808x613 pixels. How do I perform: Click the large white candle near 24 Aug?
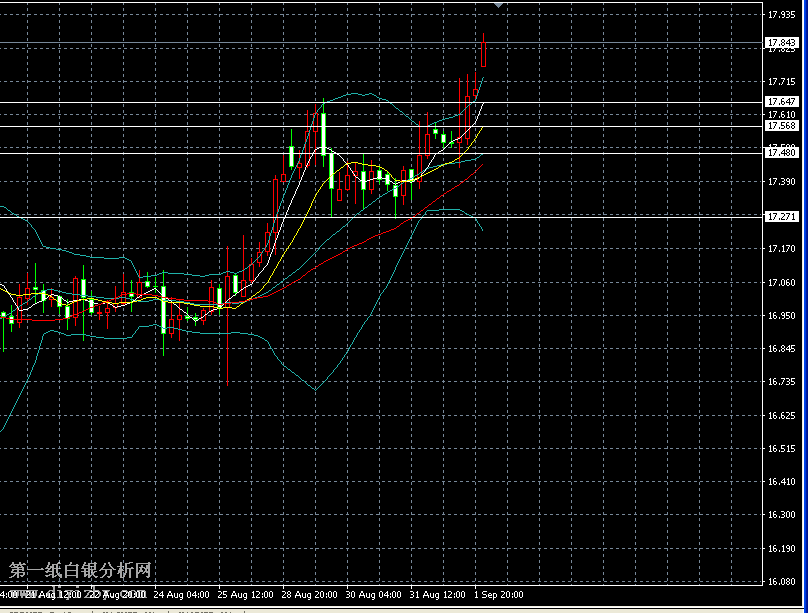[163, 308]
